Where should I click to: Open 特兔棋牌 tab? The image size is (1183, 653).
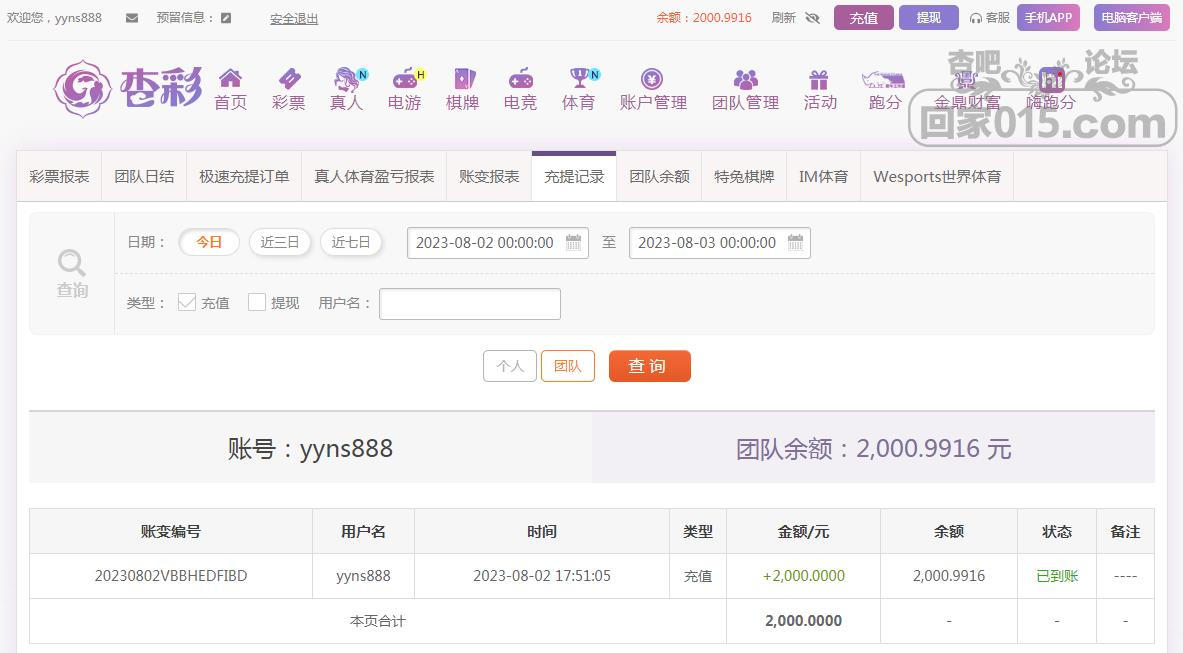click(x=744, y=176)
